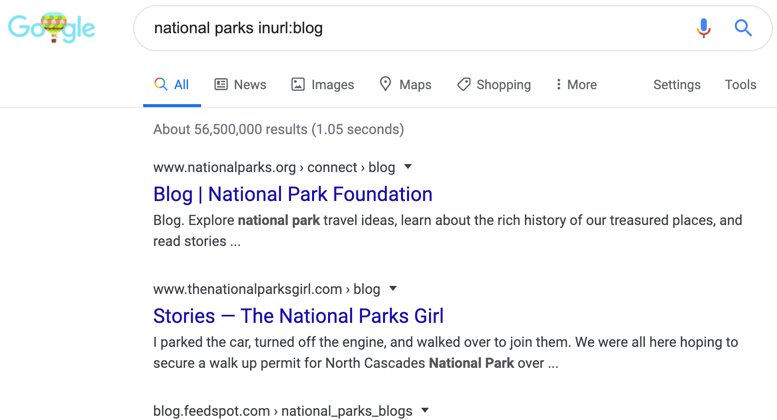Click the News tab newspaper icon
The width and height of the screenshot is (777, 420).
tap(221, 85)
